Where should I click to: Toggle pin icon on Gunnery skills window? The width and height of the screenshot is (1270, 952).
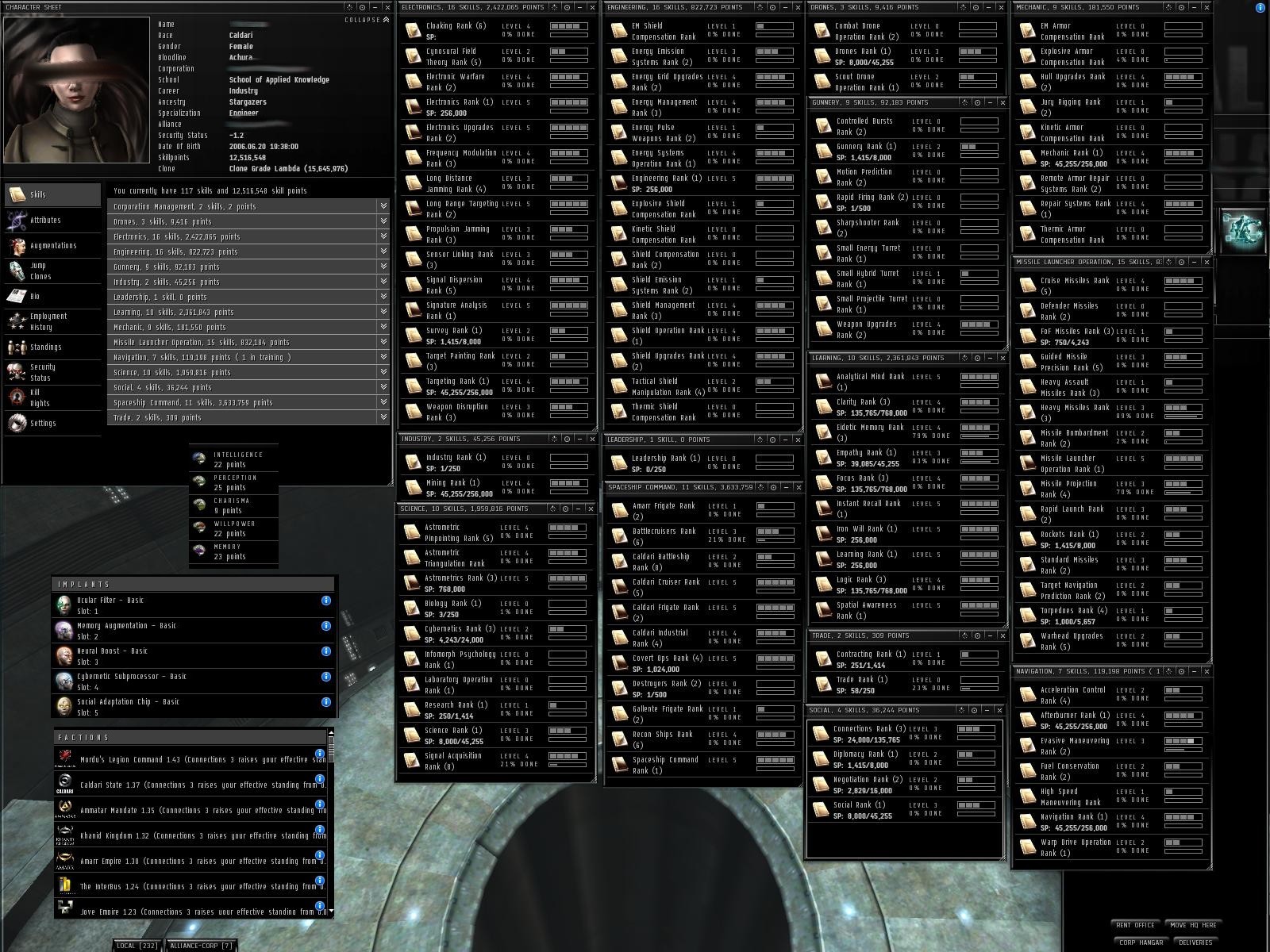(x=964, y=102)
